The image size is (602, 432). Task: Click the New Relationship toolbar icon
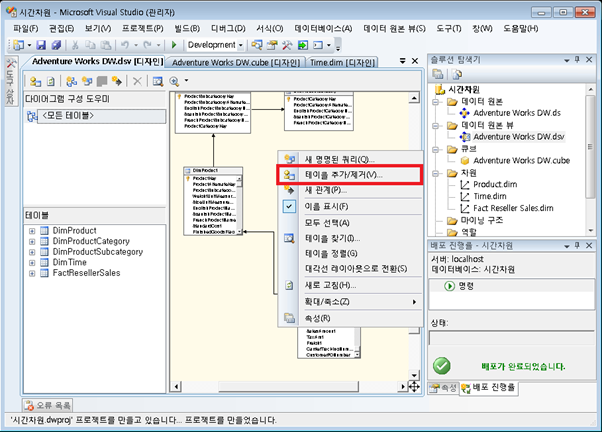coord(117,81)
